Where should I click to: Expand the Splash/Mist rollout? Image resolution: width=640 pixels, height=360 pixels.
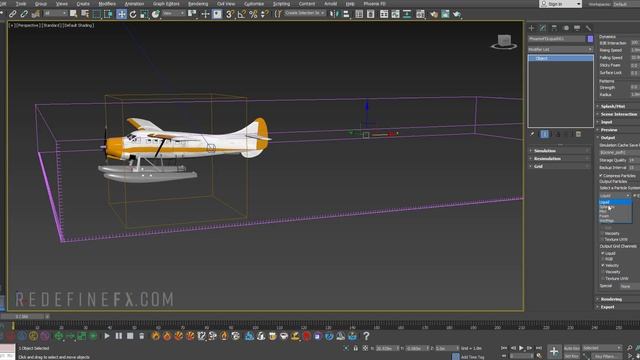coord(618,106)
